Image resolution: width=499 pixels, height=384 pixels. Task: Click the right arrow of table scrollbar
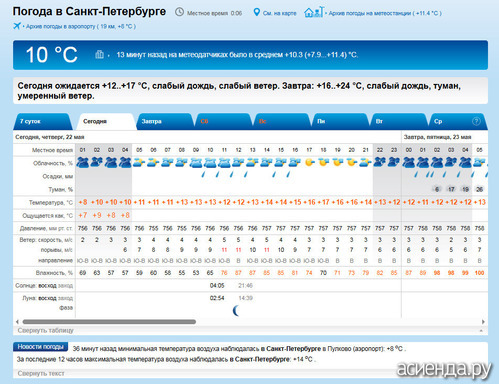pyautogui.click(x=483, y=322)
